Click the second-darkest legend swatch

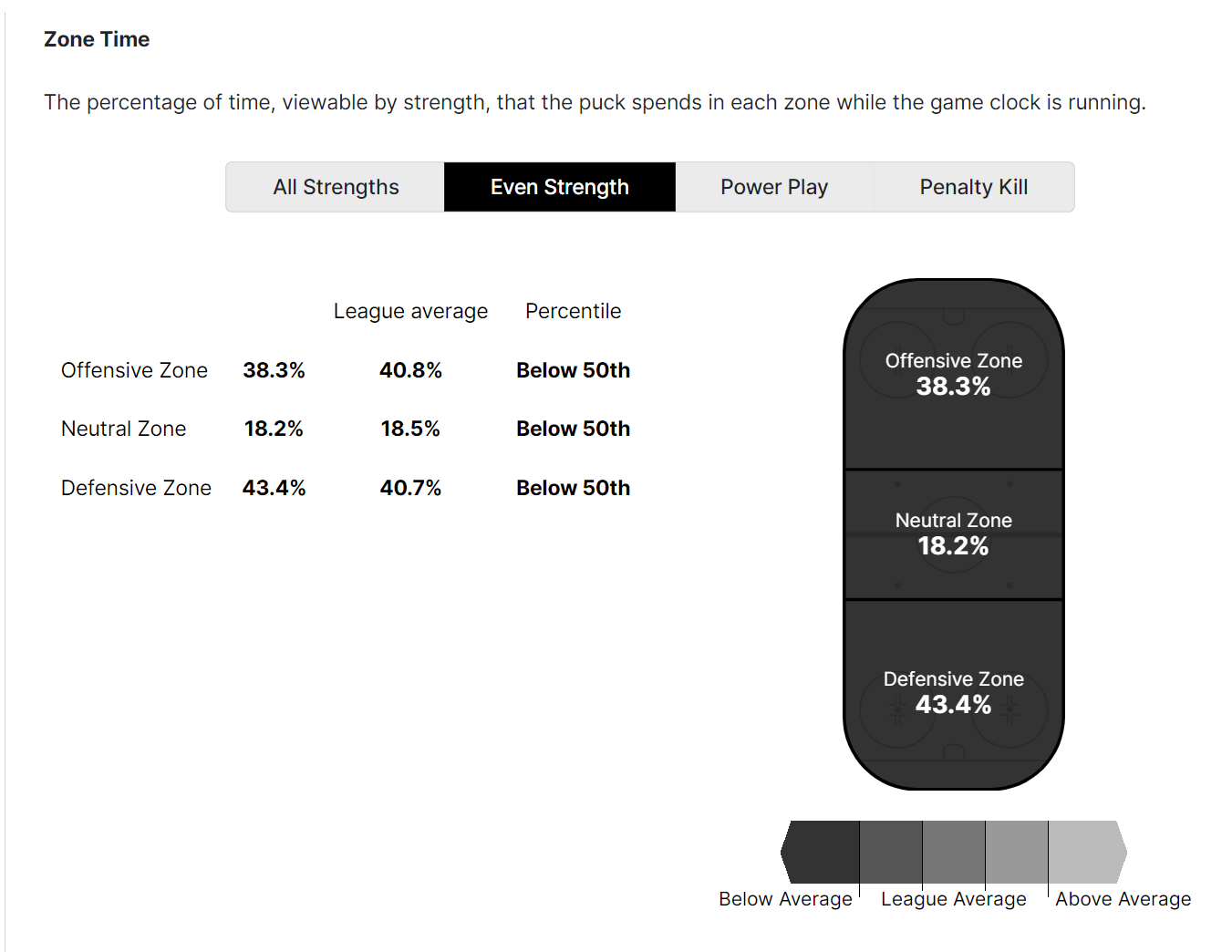point(890,852)
